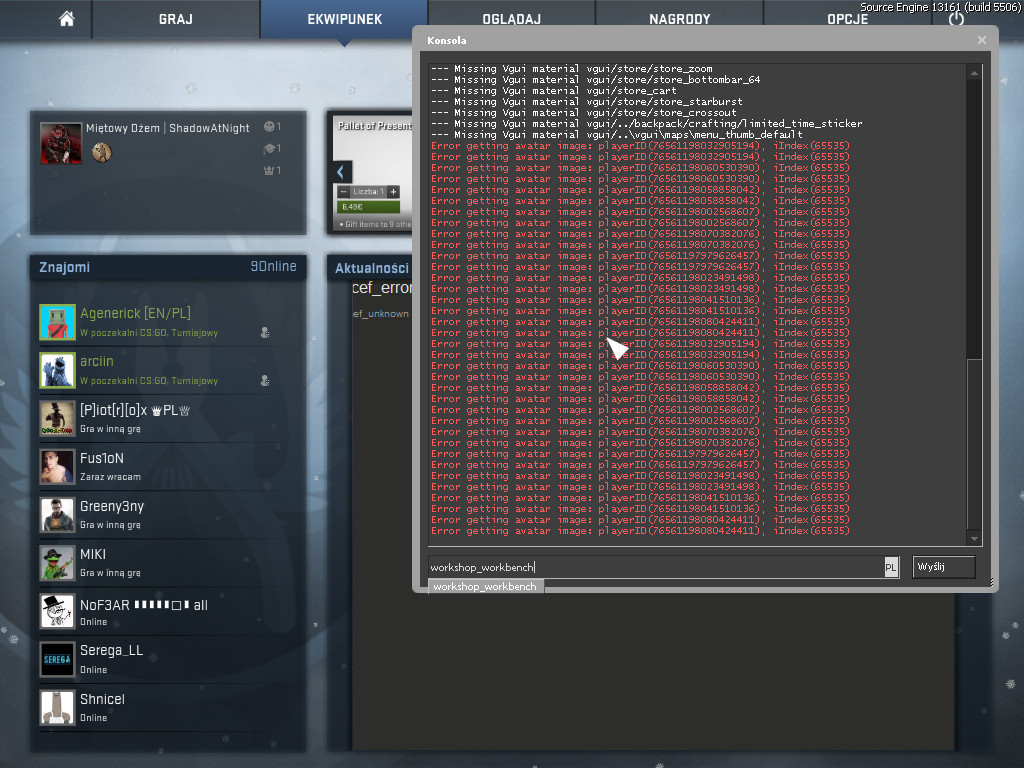Open the EKWIPUNEK tab
Image resolution: width=1024 pixels, height=768 pixels.
344,19
